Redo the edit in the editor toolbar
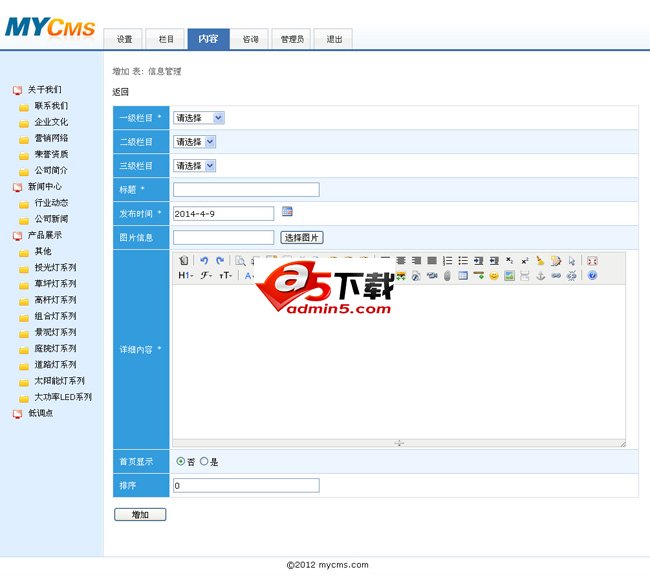Viewport: 650px width, 576px height. pyautogui.click(x=220, y=261)
